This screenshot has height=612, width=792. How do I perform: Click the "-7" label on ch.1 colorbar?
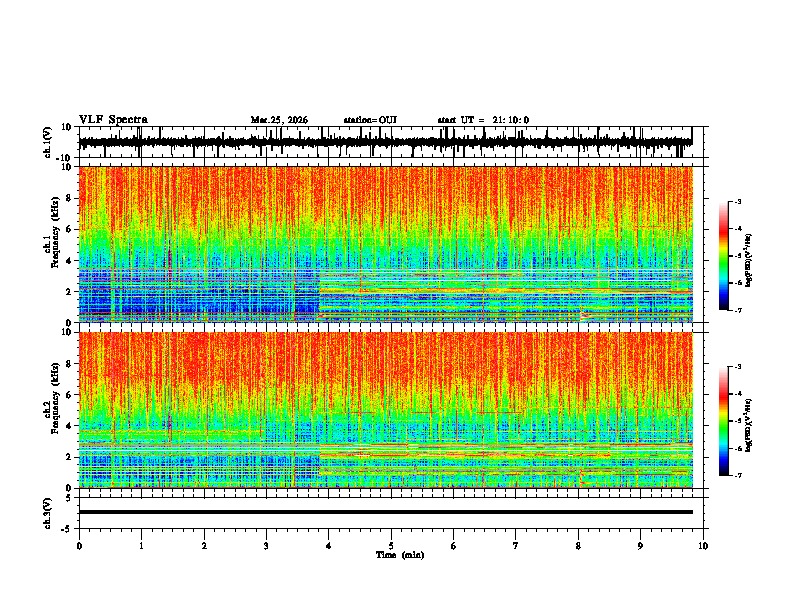(738, 310)
